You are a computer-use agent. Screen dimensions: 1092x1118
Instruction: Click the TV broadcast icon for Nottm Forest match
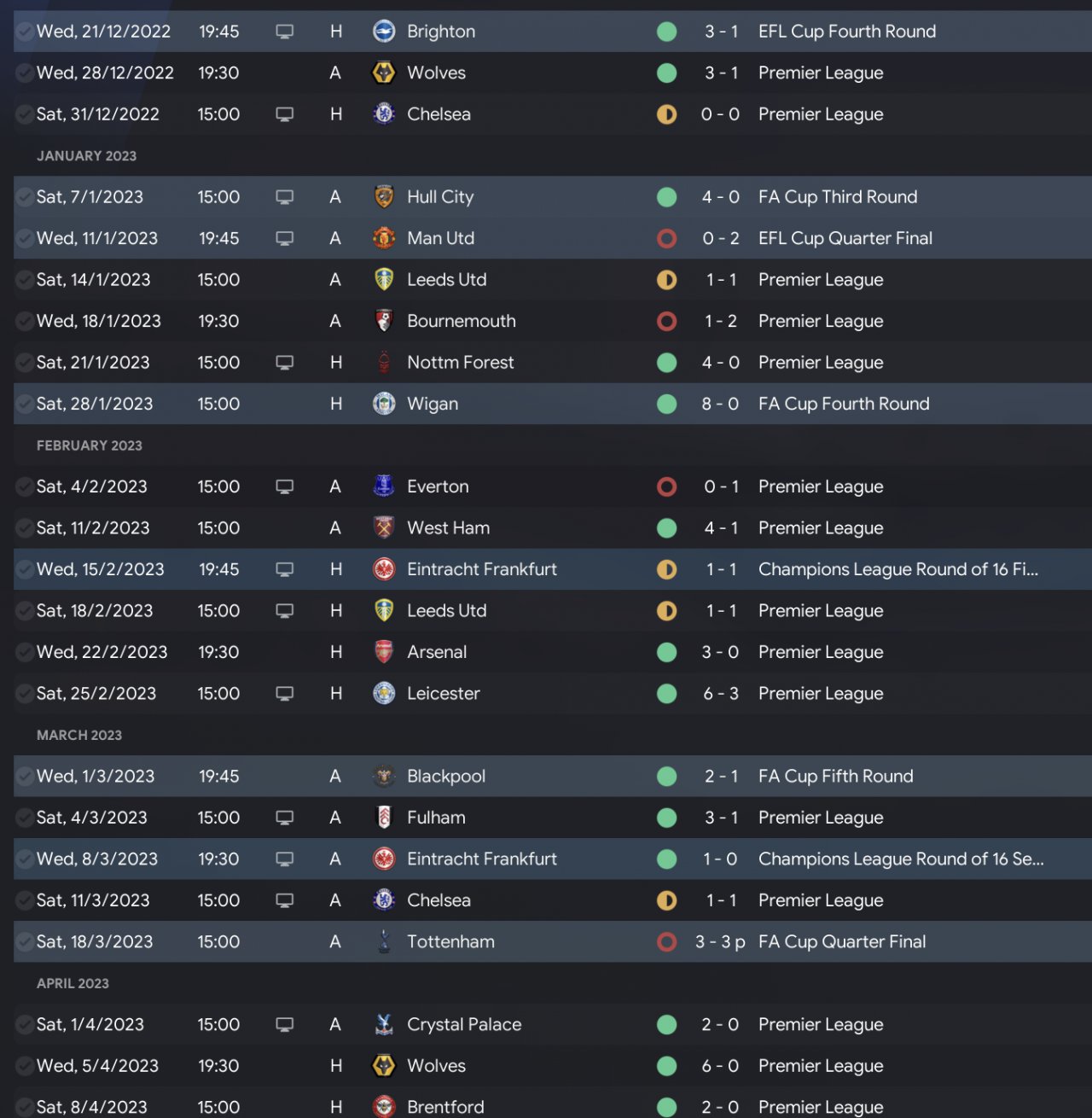coord(285,363)
